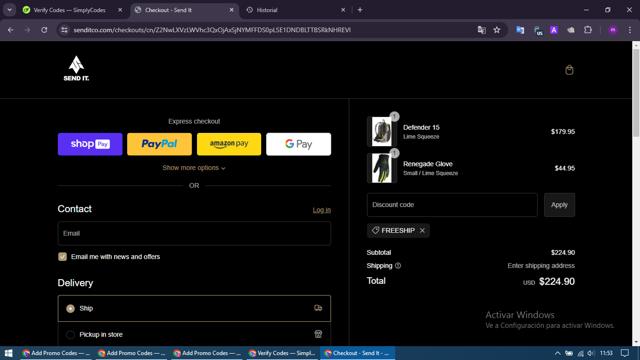Click the Enter shipping address text
Screen dimensions: 640x360
541,266
